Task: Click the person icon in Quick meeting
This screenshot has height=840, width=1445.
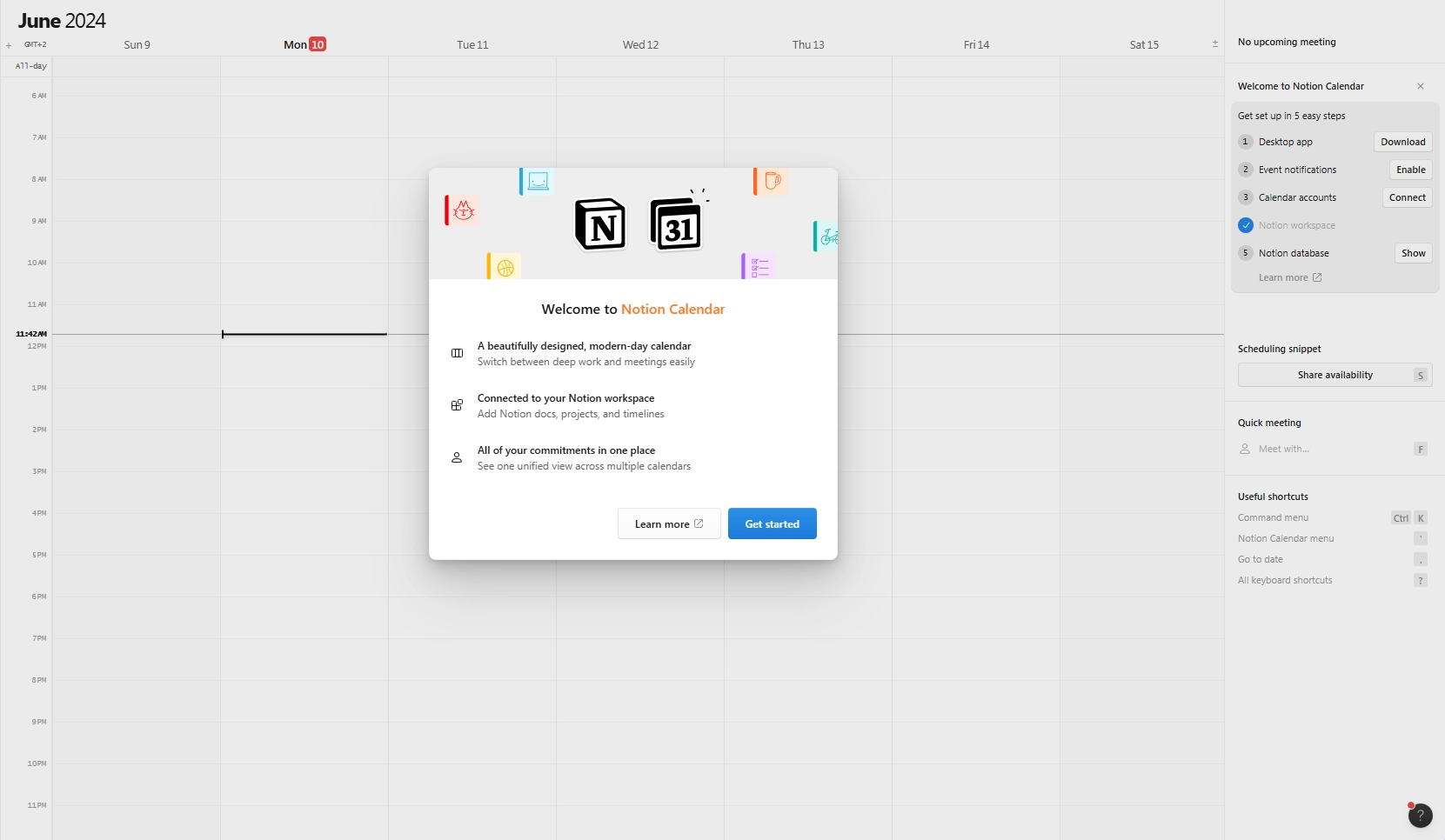Action: coord(1245,449)
